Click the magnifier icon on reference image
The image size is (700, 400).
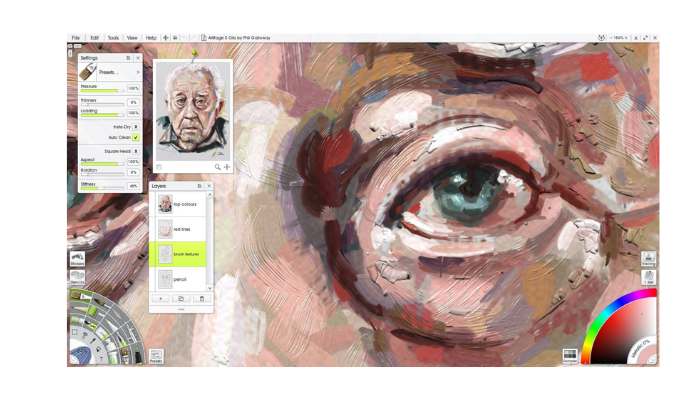(x=217, y=167)
